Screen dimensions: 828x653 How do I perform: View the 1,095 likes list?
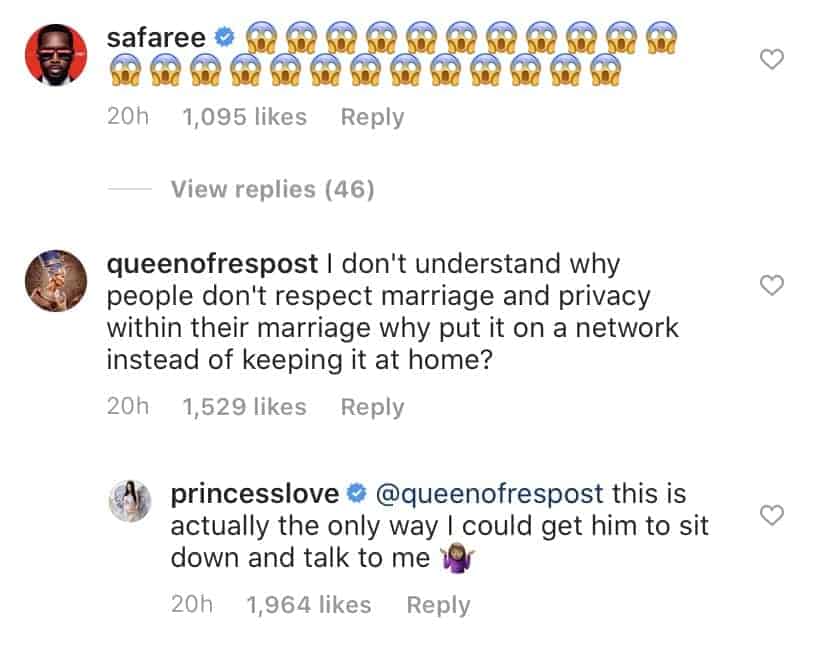coord(244,117)
